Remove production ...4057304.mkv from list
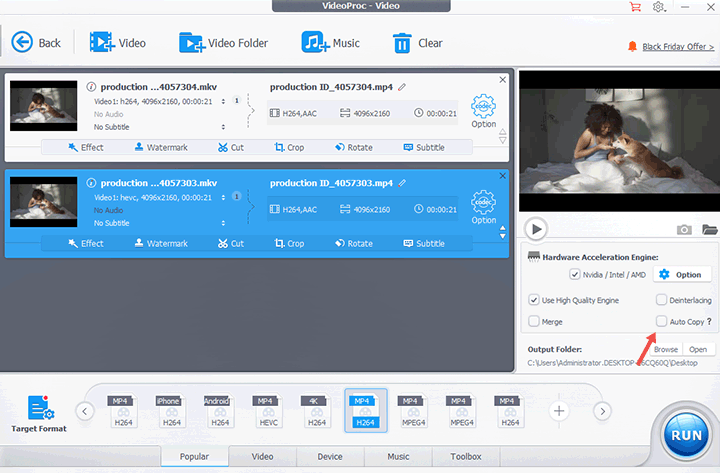This screenshot has width=720, height=473. click(503, 79)
